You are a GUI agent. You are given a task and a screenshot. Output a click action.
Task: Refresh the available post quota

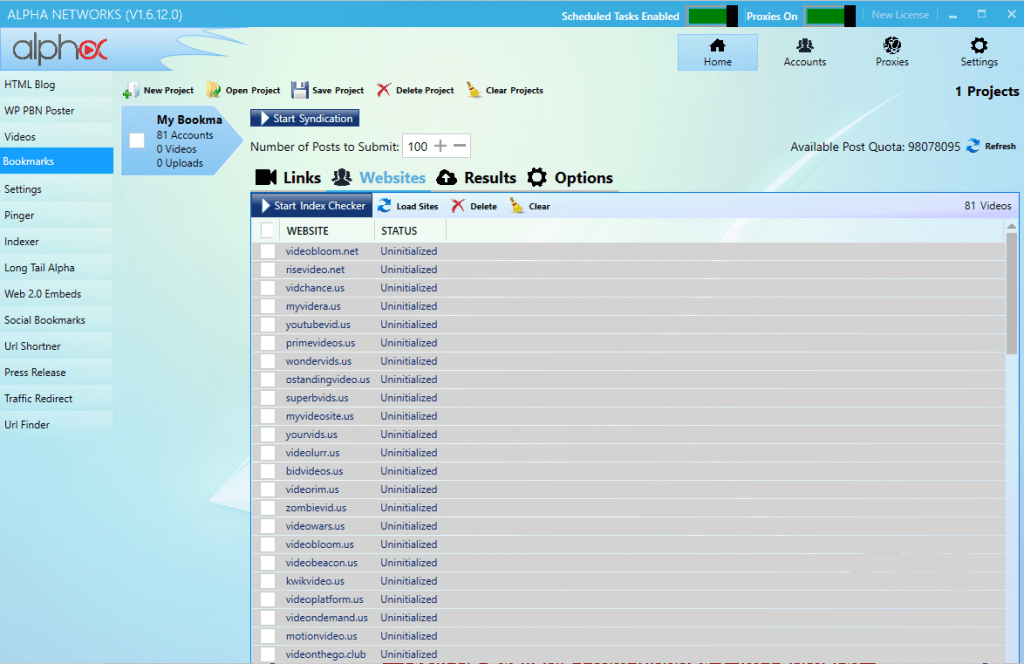991,146
